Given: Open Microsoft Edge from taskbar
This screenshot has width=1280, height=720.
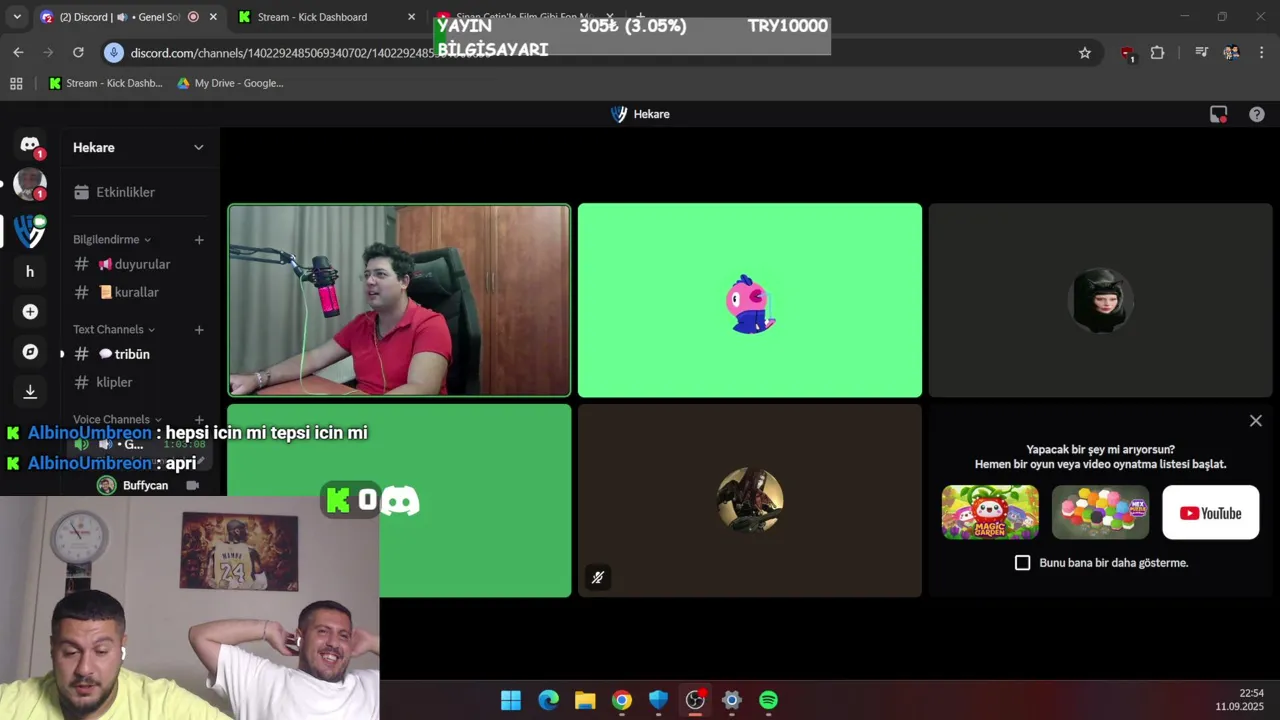Looking at the screenshot, I should point(548,700).
